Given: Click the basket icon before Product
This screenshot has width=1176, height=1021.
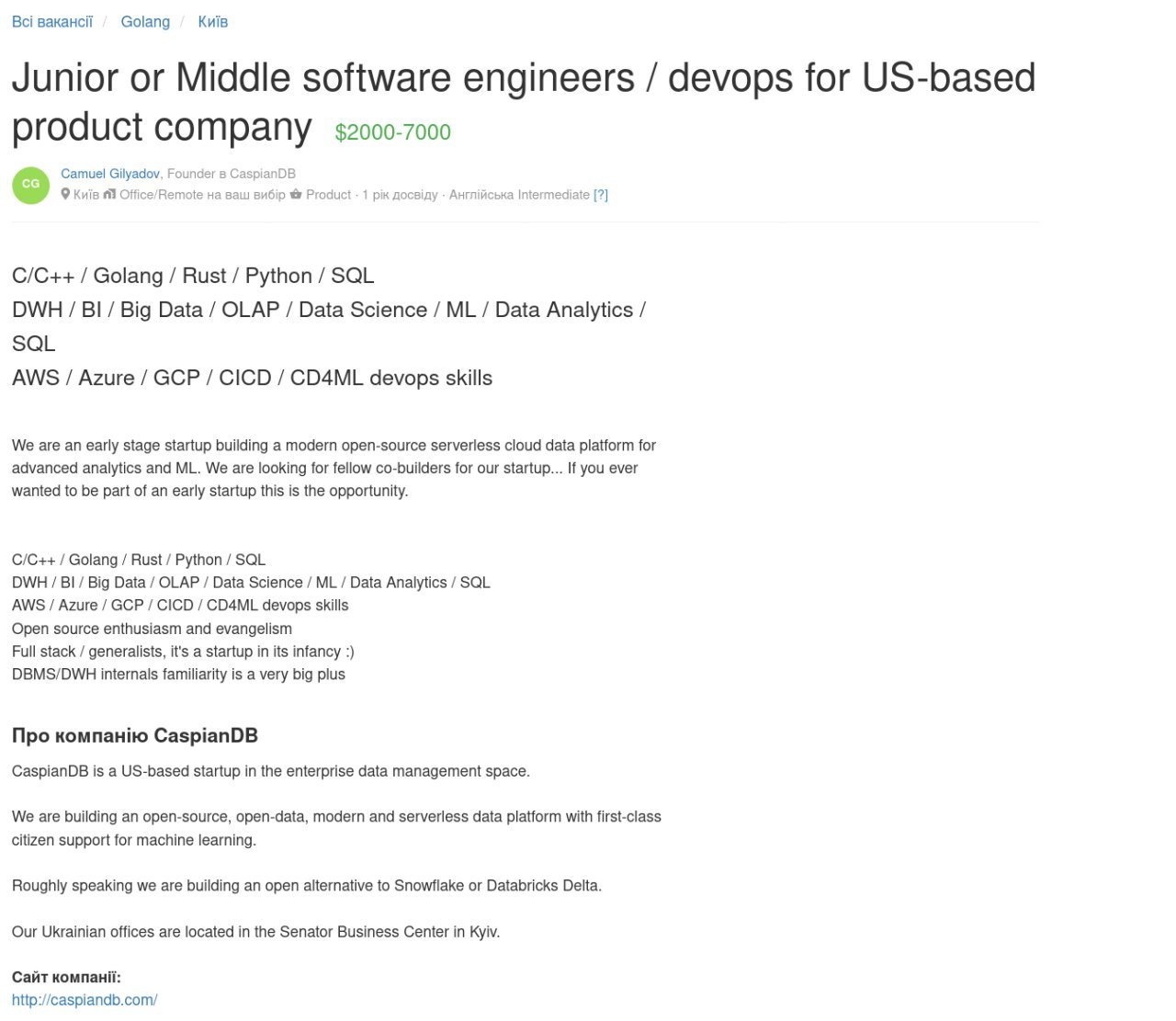Looking at the screenshot, I should (x=296, y=195).
